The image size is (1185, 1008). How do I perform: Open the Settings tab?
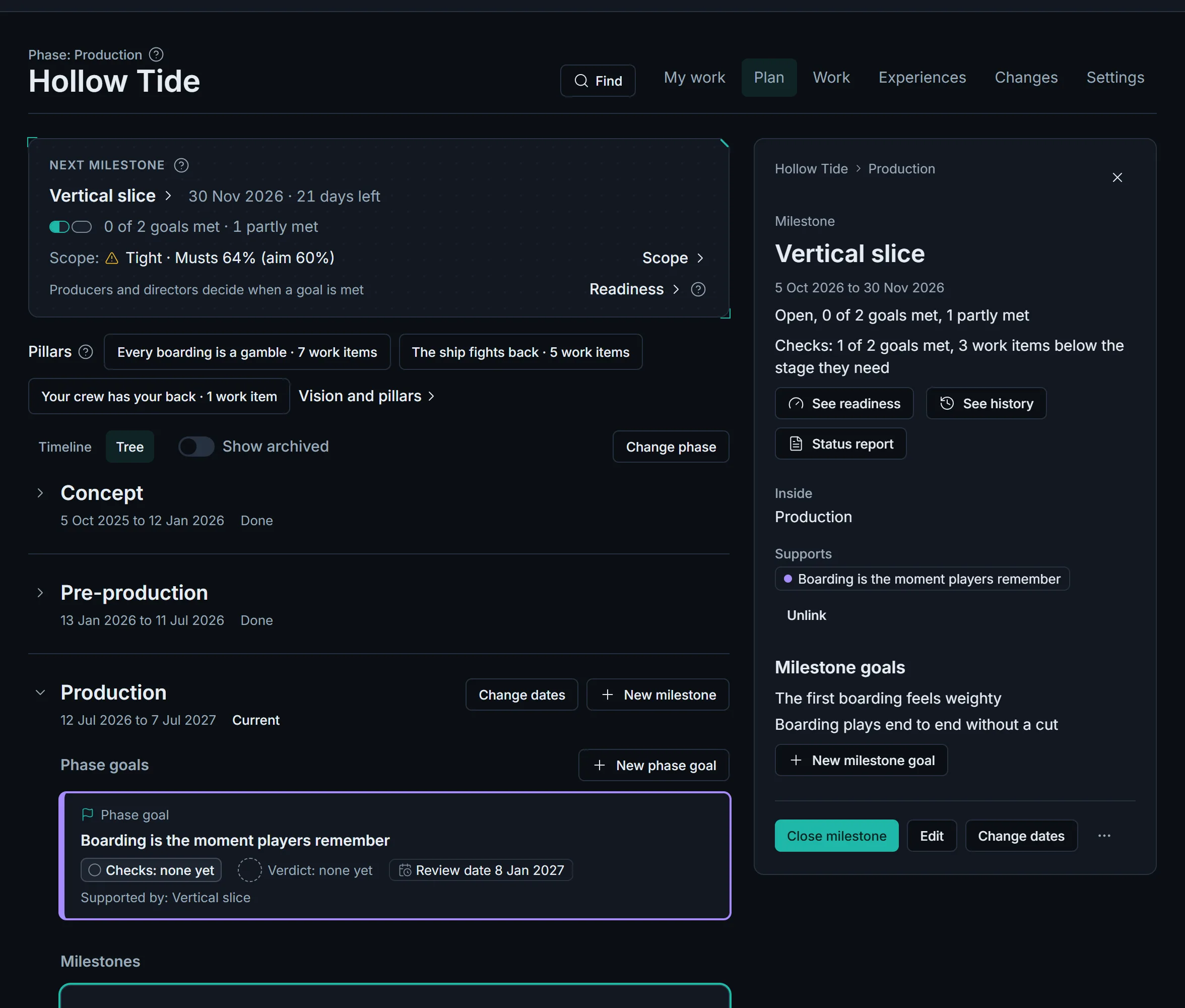pyautogui.click(x=1115, y=78)
